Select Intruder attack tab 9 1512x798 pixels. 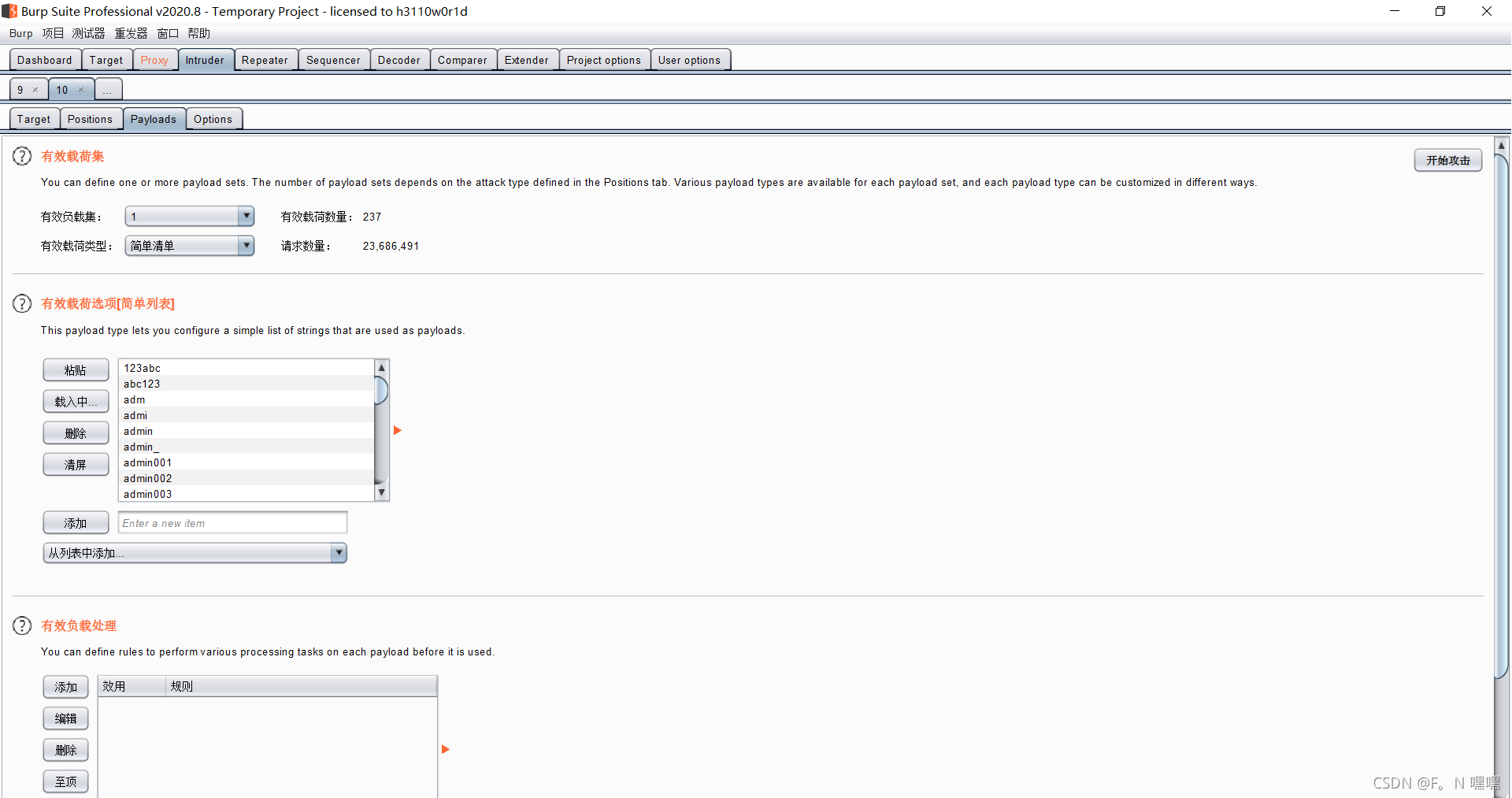coord(20,90)
